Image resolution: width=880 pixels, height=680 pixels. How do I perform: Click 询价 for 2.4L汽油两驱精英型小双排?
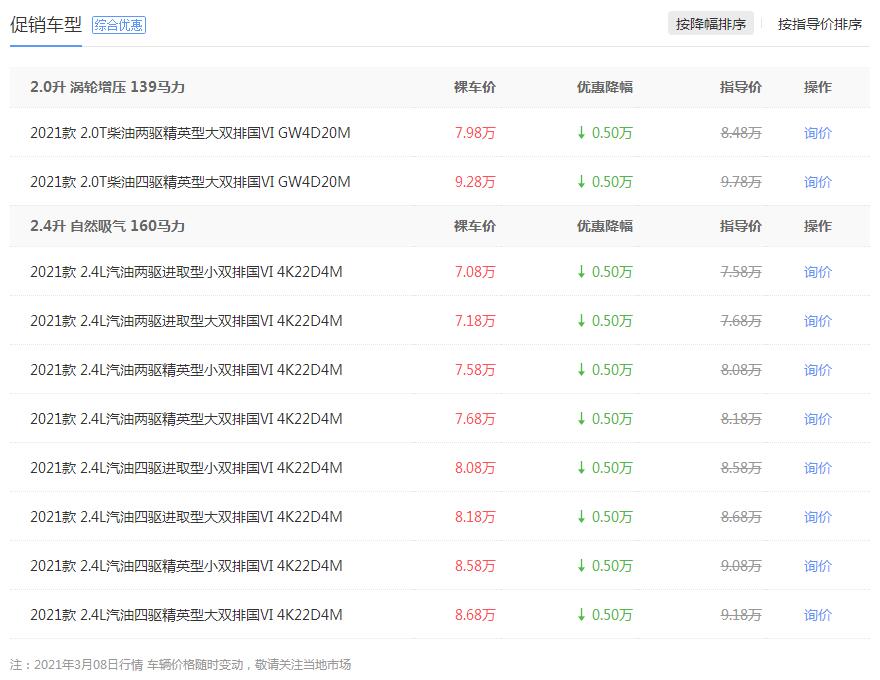pyautogui.click(x=817, y=370)
